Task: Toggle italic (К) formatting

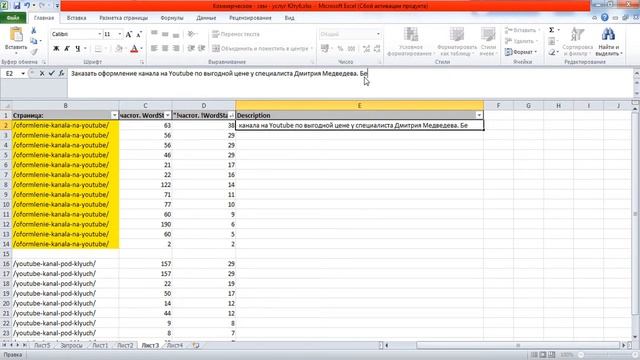Action: click(x=67, y=49)
